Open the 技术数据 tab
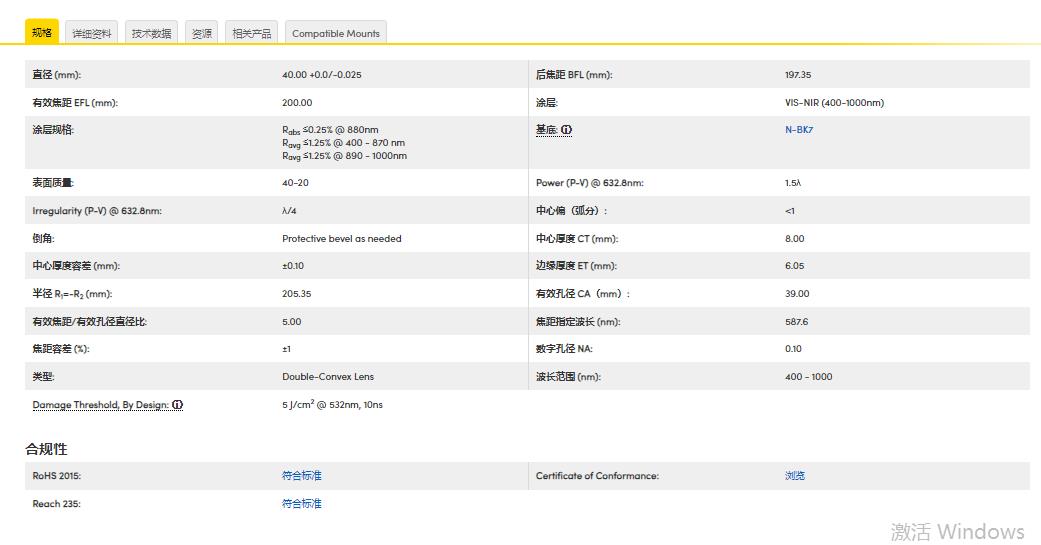The image size is (1041, 545). 152,33
